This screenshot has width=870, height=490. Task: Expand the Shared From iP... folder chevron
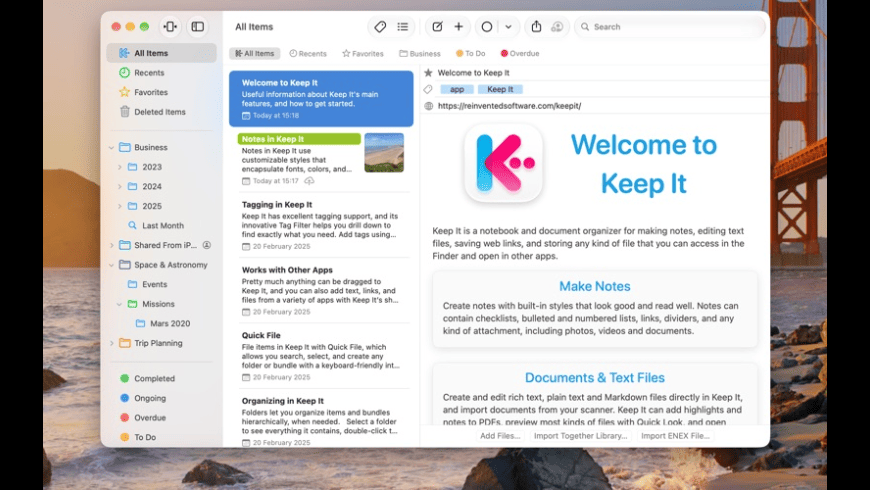point(112,245)
